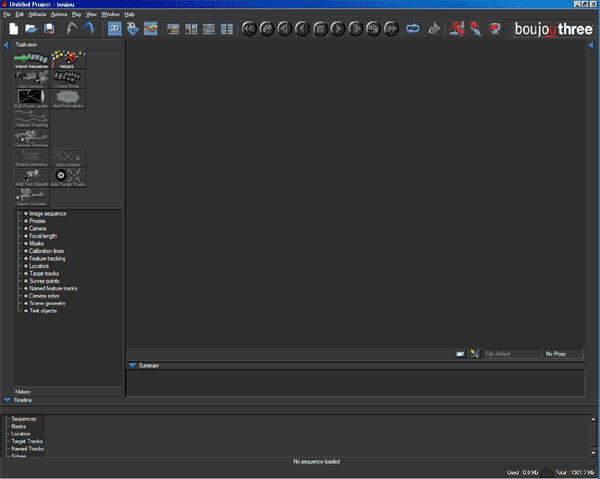Switch to the 3D view
Screen dimensions: 600x479
coord(132,29)
